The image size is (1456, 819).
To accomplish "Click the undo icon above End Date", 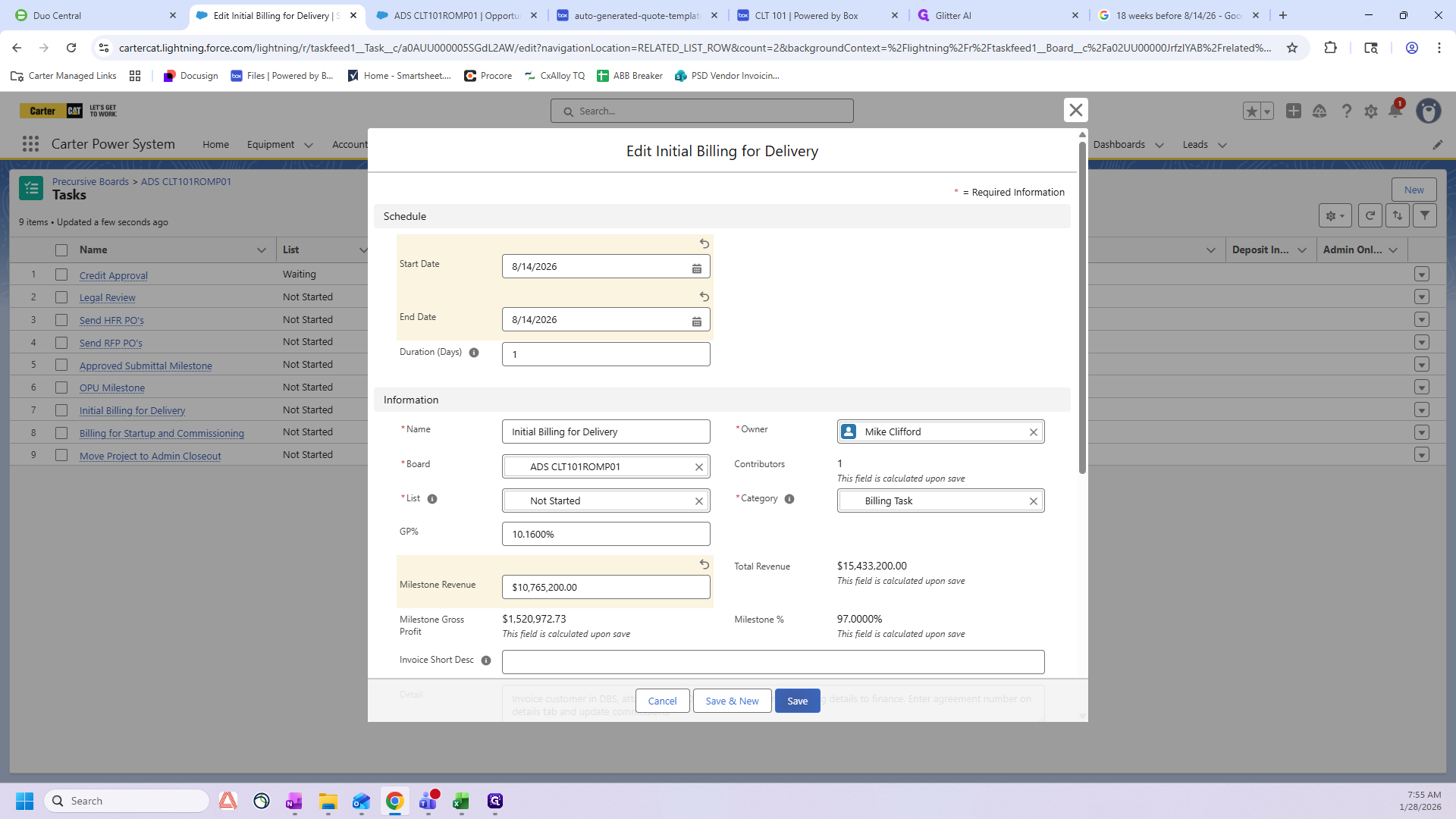I will [704, 297].
